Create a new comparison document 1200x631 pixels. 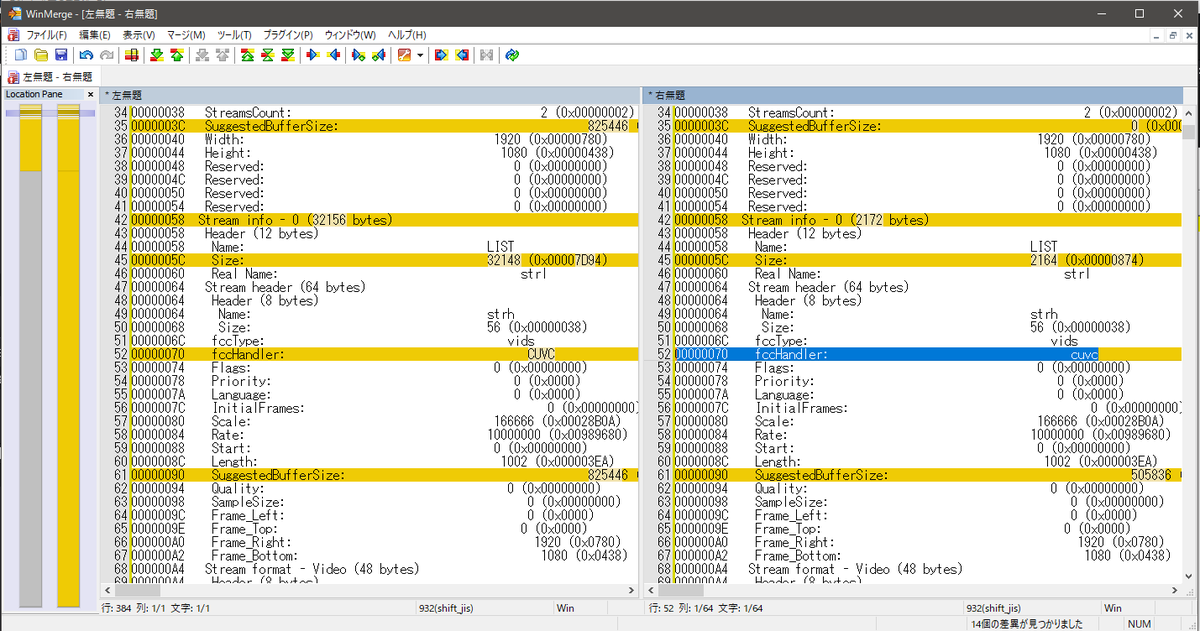point(20,54)
